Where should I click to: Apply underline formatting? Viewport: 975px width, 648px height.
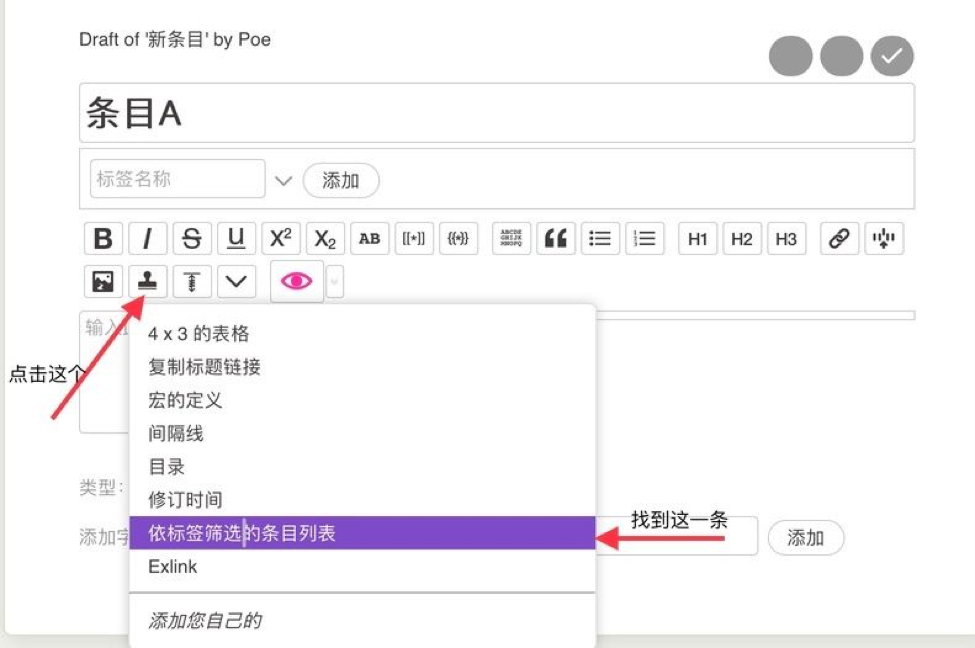236,239
